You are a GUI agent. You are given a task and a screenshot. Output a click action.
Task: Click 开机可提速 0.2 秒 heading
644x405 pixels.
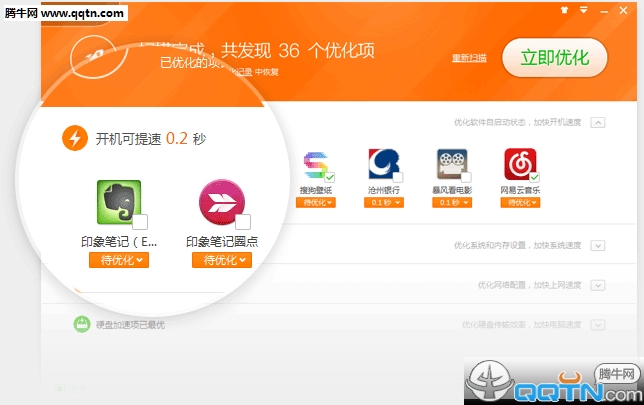151,139
